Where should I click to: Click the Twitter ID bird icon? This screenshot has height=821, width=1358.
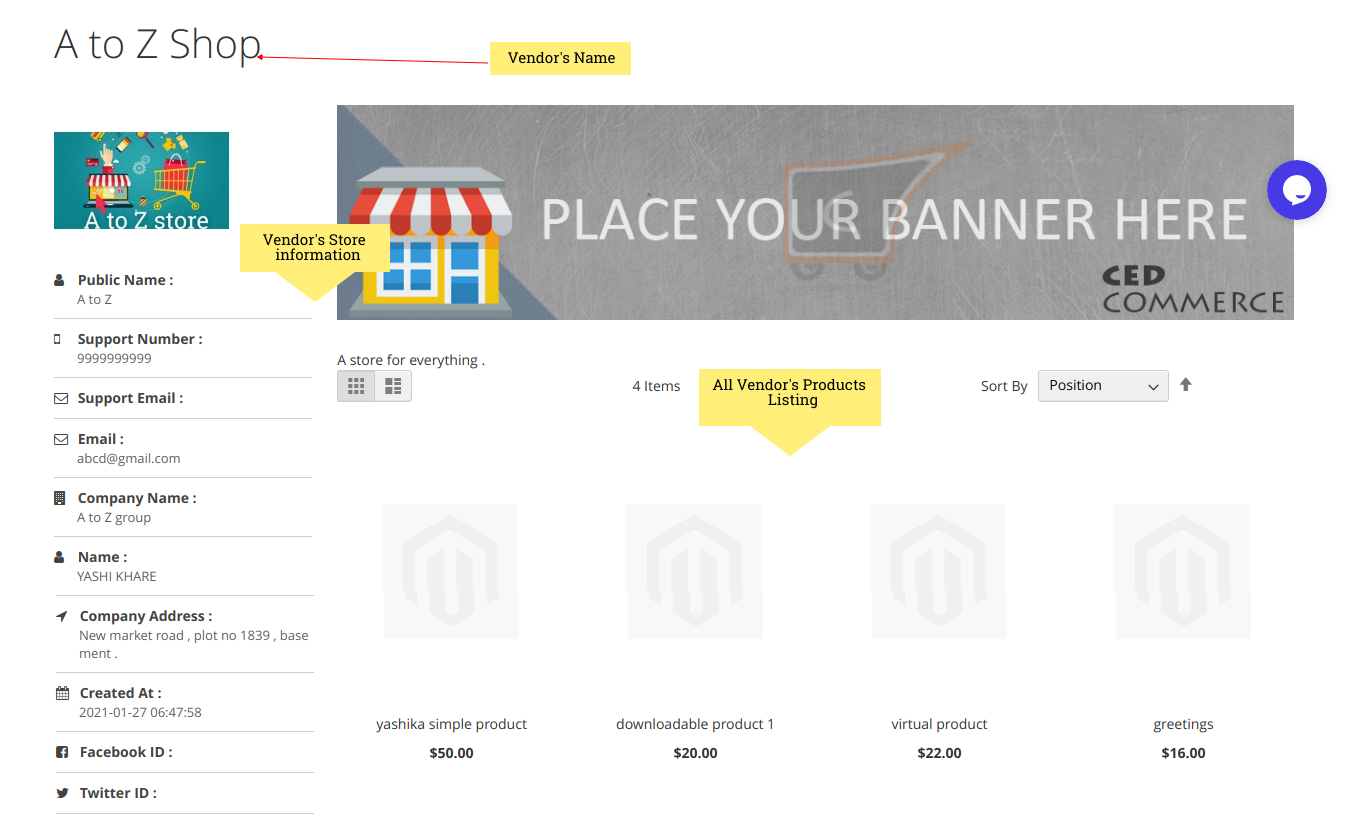(62, 793)
